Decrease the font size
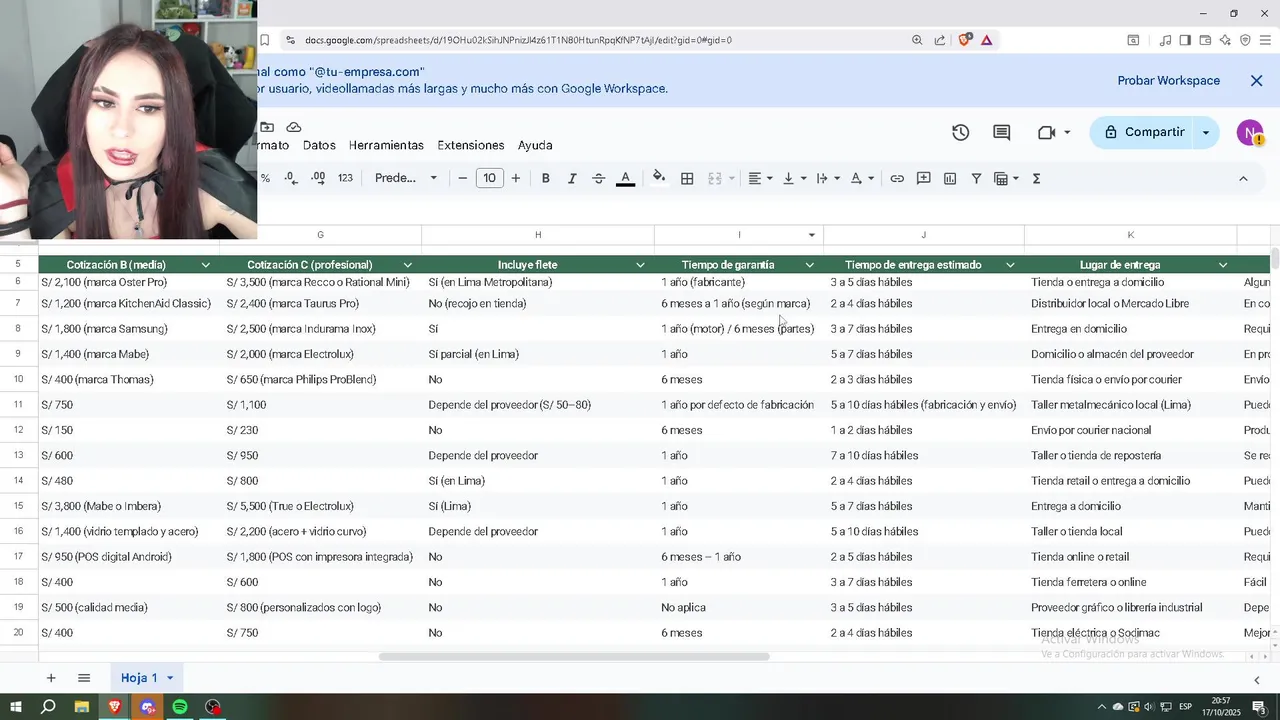The width and height of the screenshot is (1280, 720). coord(462,178)
